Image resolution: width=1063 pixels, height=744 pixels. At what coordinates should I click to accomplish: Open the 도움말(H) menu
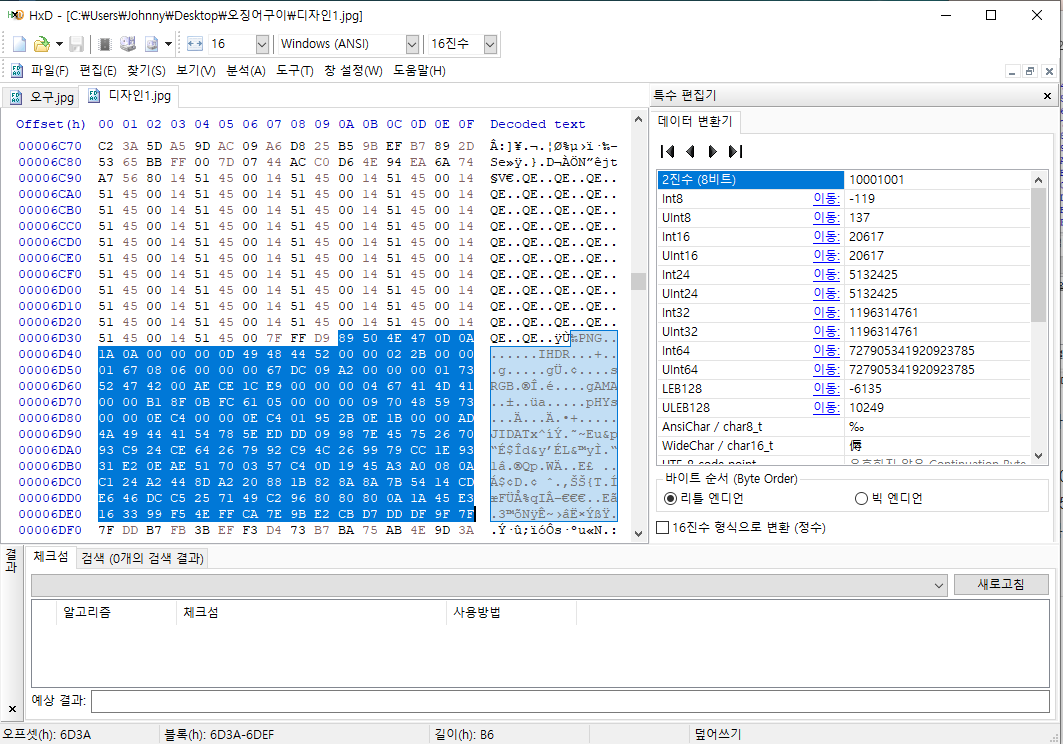click(x=420, y=71)
